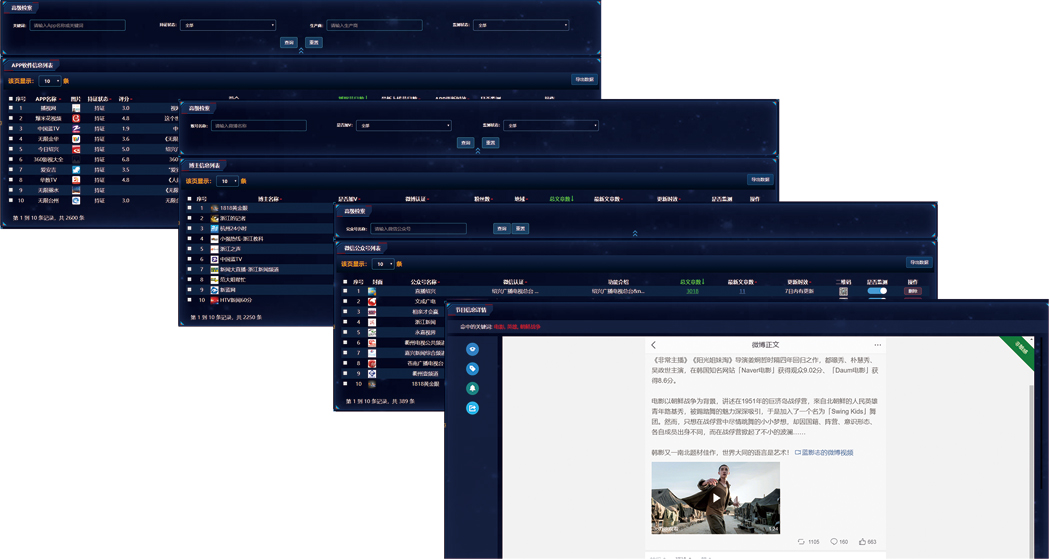Image resolution: width=1049 pixels, height=559 pixels.
Task: Play the embedded Weibo video
Action: pos(716,497)
